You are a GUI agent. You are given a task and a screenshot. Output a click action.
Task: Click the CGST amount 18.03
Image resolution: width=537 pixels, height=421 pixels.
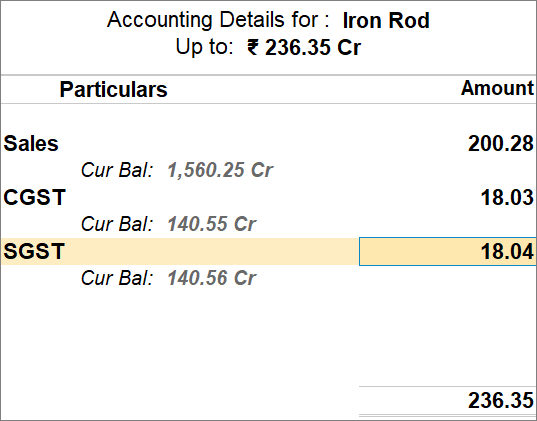pyautogui.click(x=507, y=197)
